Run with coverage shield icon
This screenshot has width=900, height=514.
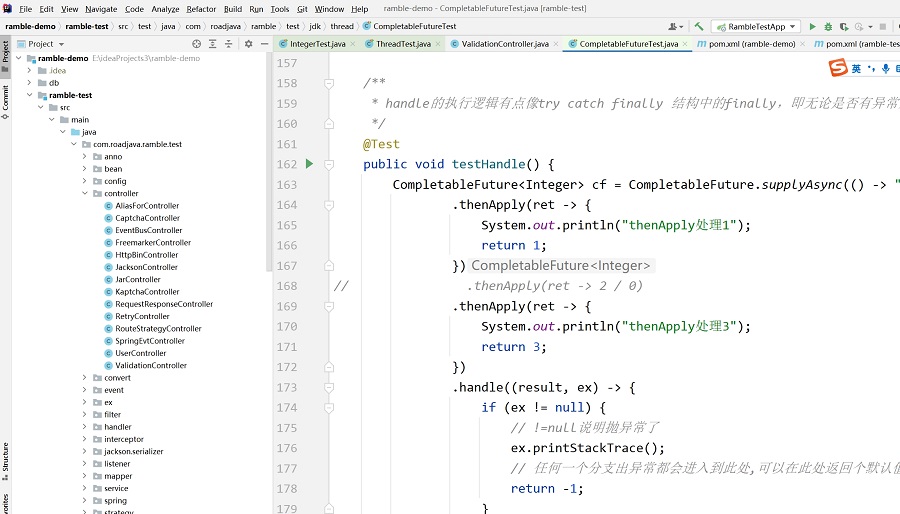843,26
